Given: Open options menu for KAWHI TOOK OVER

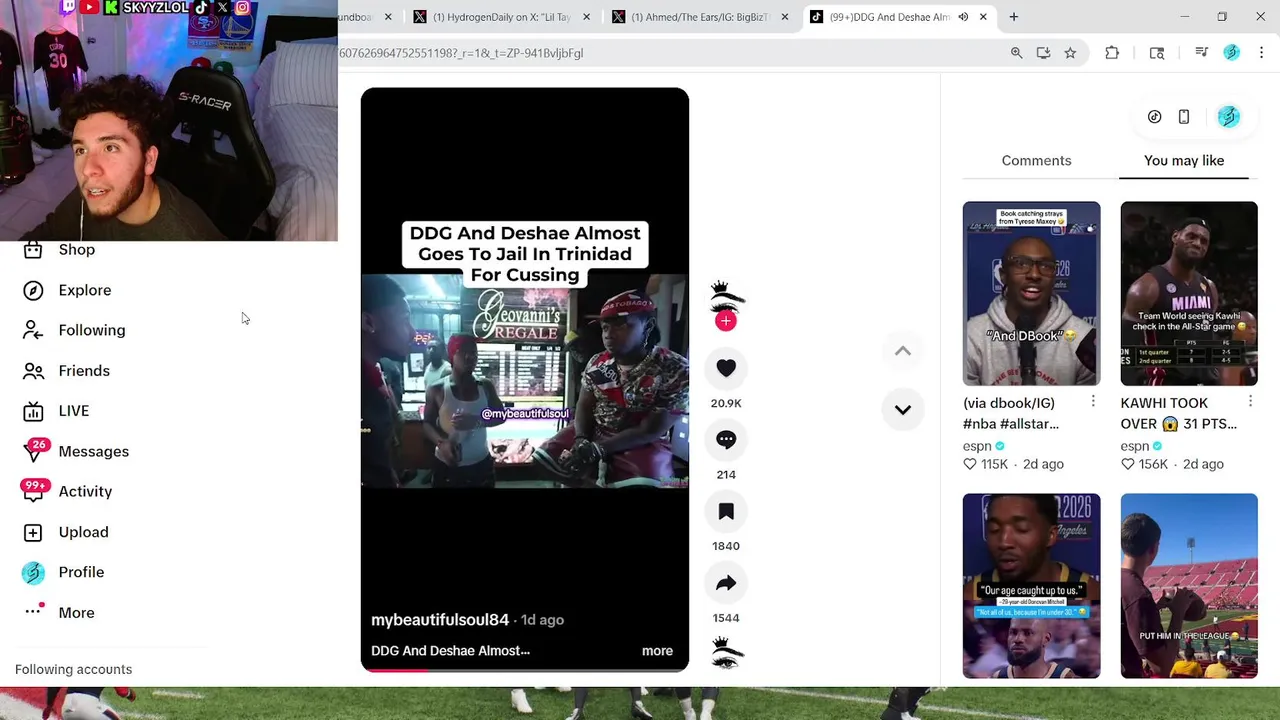Looking at the screenshot, I should tap(1250, 401).
